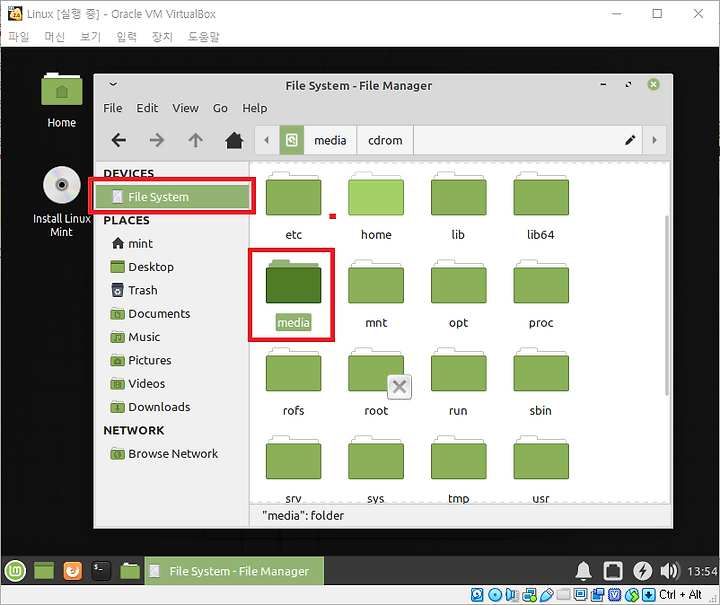Select the lib folder icon
This screenshot has height=605, width=720.
(x=458, y=194)
